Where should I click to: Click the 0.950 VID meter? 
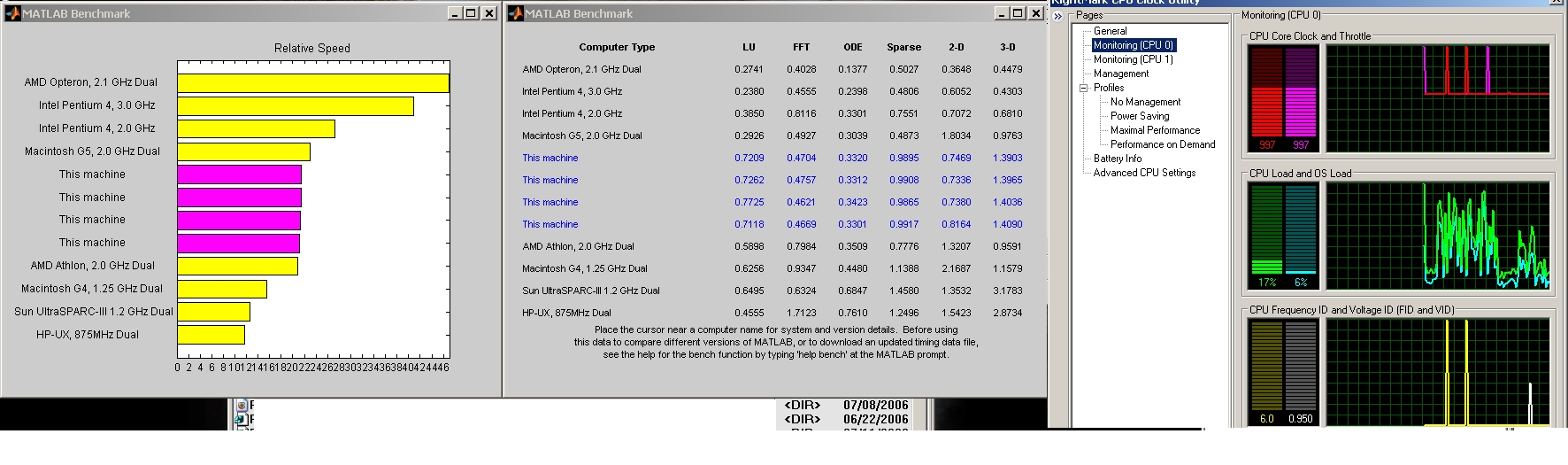pos(1300,373)
